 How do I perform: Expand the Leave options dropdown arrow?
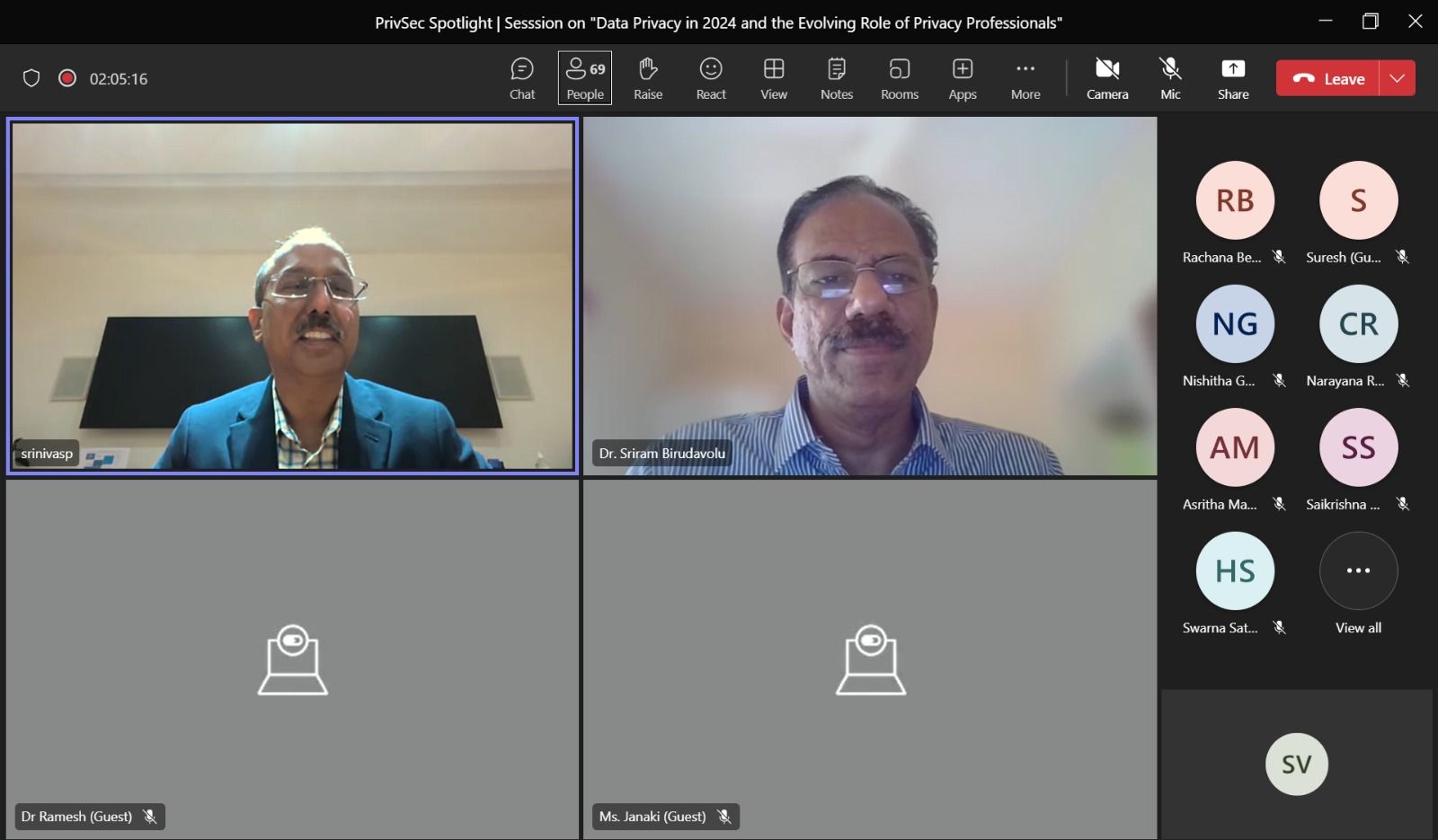tap(1398, 78)
